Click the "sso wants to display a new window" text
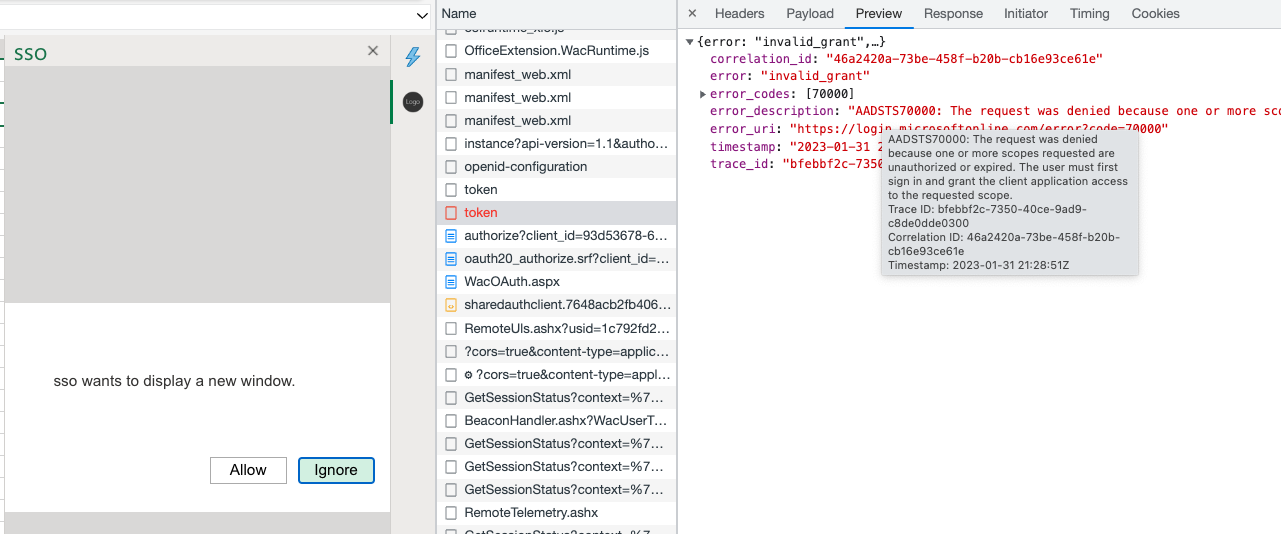This screenshot has height=534, width=1281. pyautogui.click(x=175, y=381)
